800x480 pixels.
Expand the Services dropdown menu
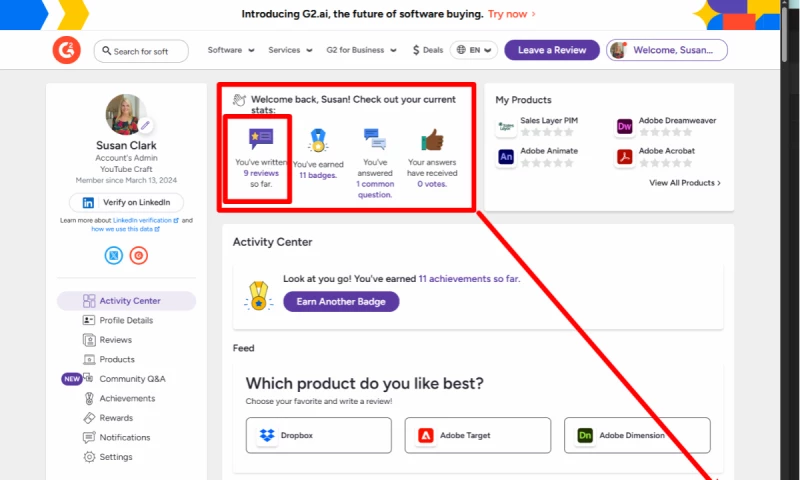[x=291, y=50]
